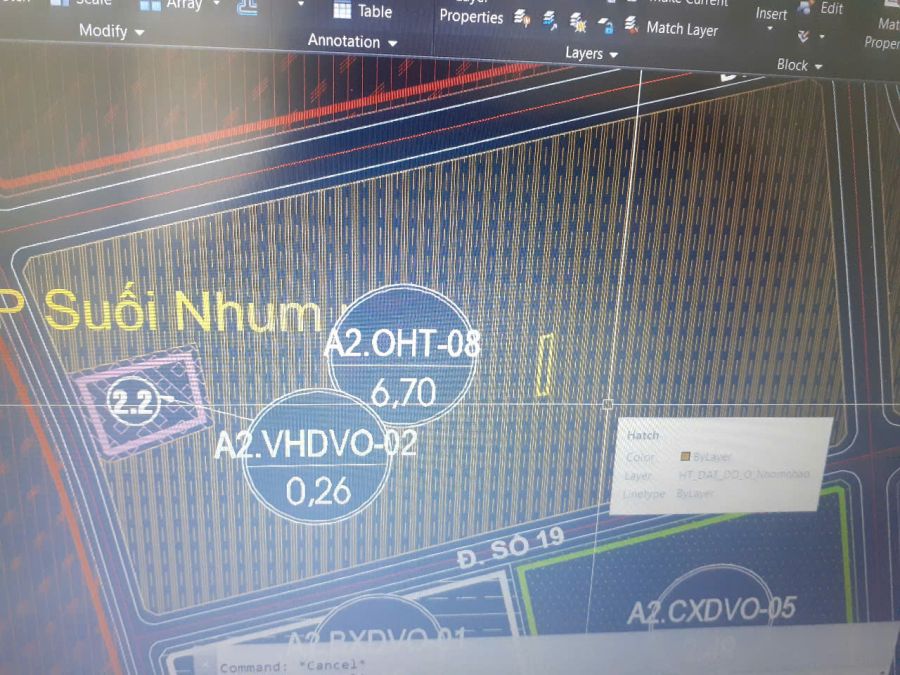Expand the Annotation panel dropdown
Screen dimensions: 900x675
pos(392,43)
